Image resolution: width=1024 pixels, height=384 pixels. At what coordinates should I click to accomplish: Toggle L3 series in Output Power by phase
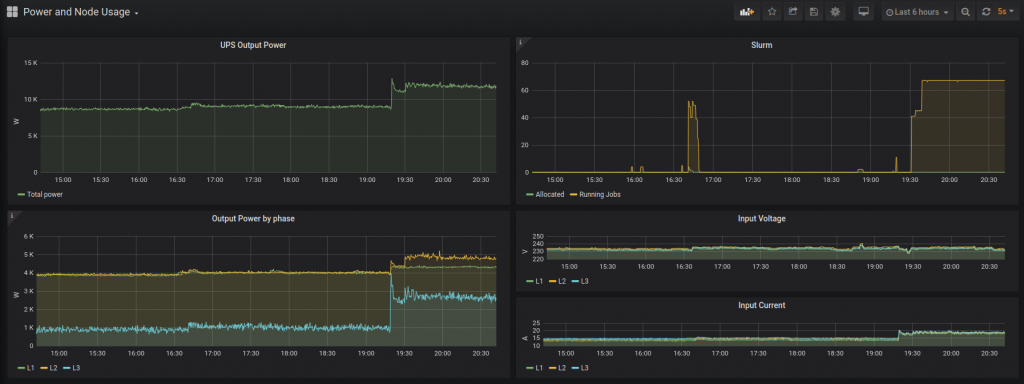tap(76, 368)
